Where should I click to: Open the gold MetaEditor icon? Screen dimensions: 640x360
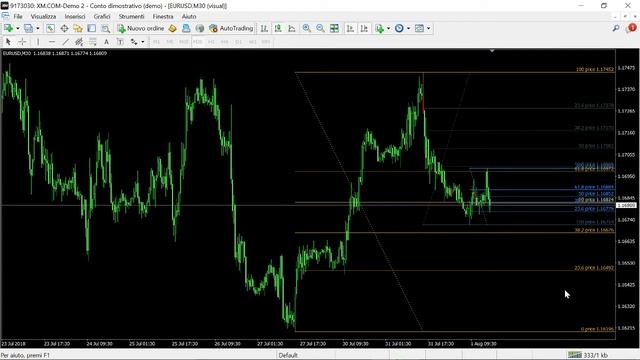[x=172, y=28]
